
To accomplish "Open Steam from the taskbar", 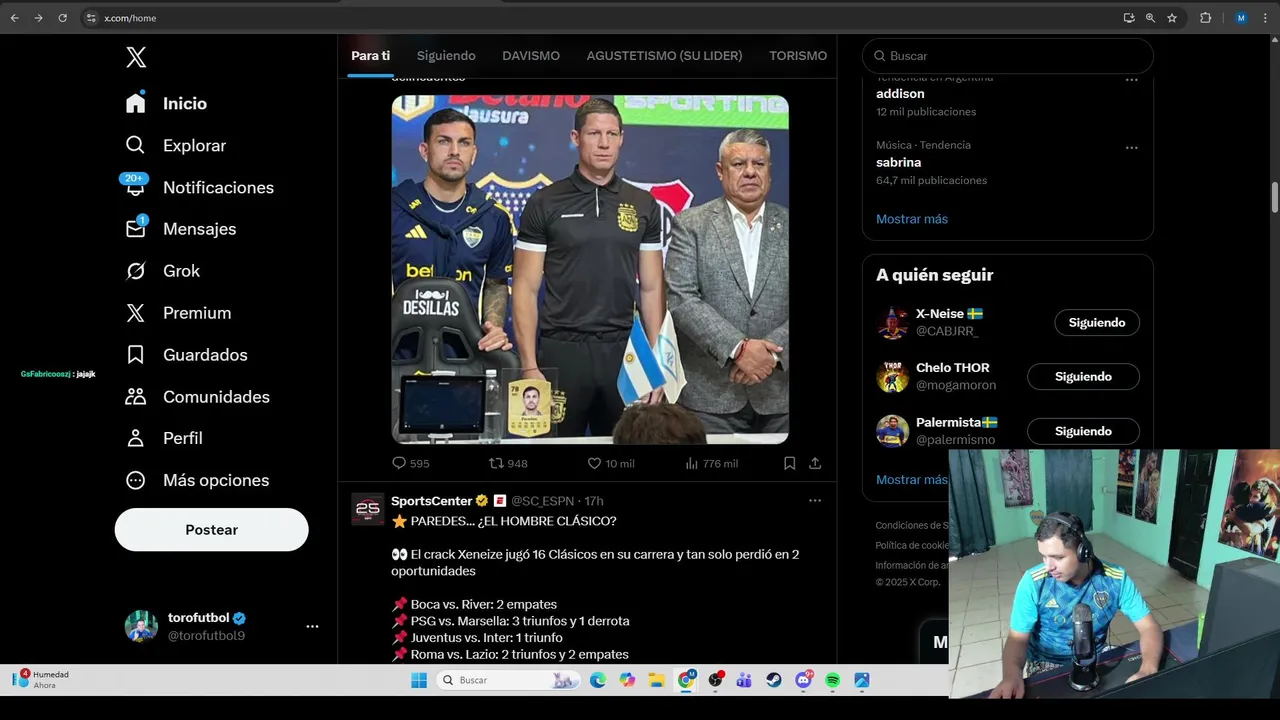I will pyautogui.click(x=773, y=680).
